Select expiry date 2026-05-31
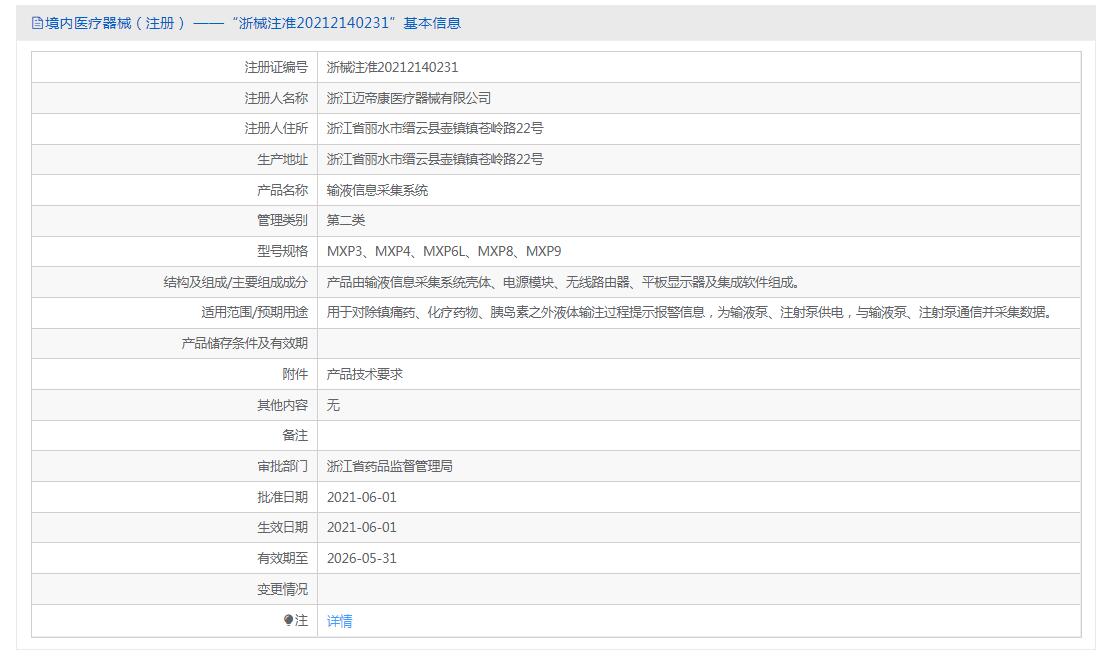 tap(362, 559)
